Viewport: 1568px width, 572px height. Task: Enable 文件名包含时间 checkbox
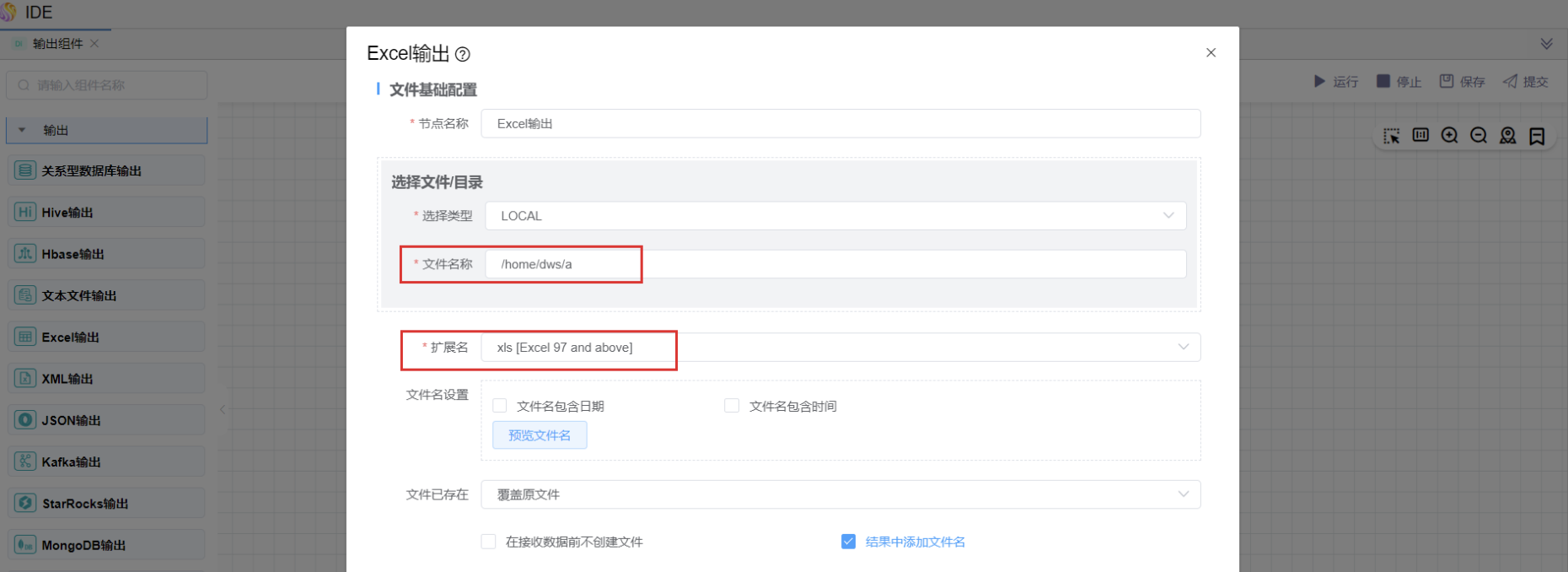click(732, 406)
